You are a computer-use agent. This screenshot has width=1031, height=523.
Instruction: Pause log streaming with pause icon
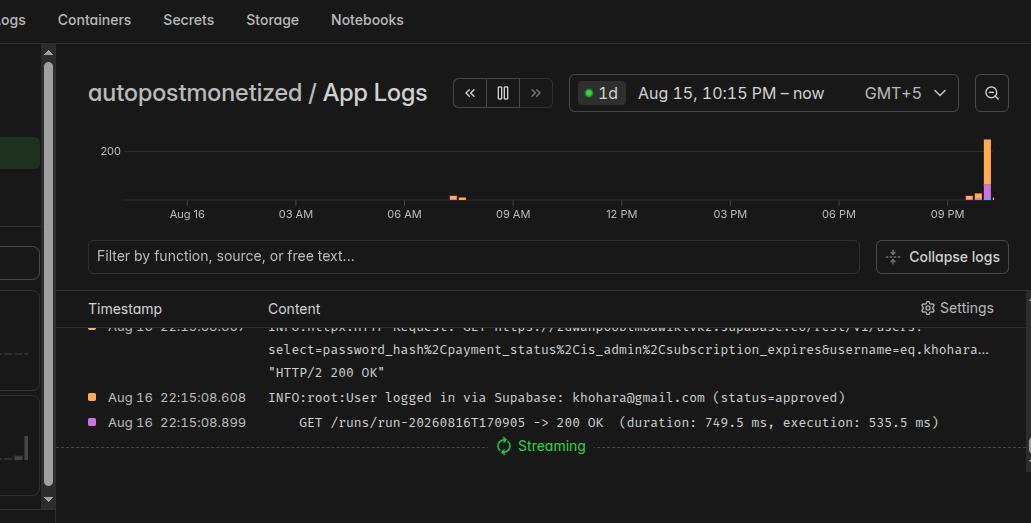(503, 93)
